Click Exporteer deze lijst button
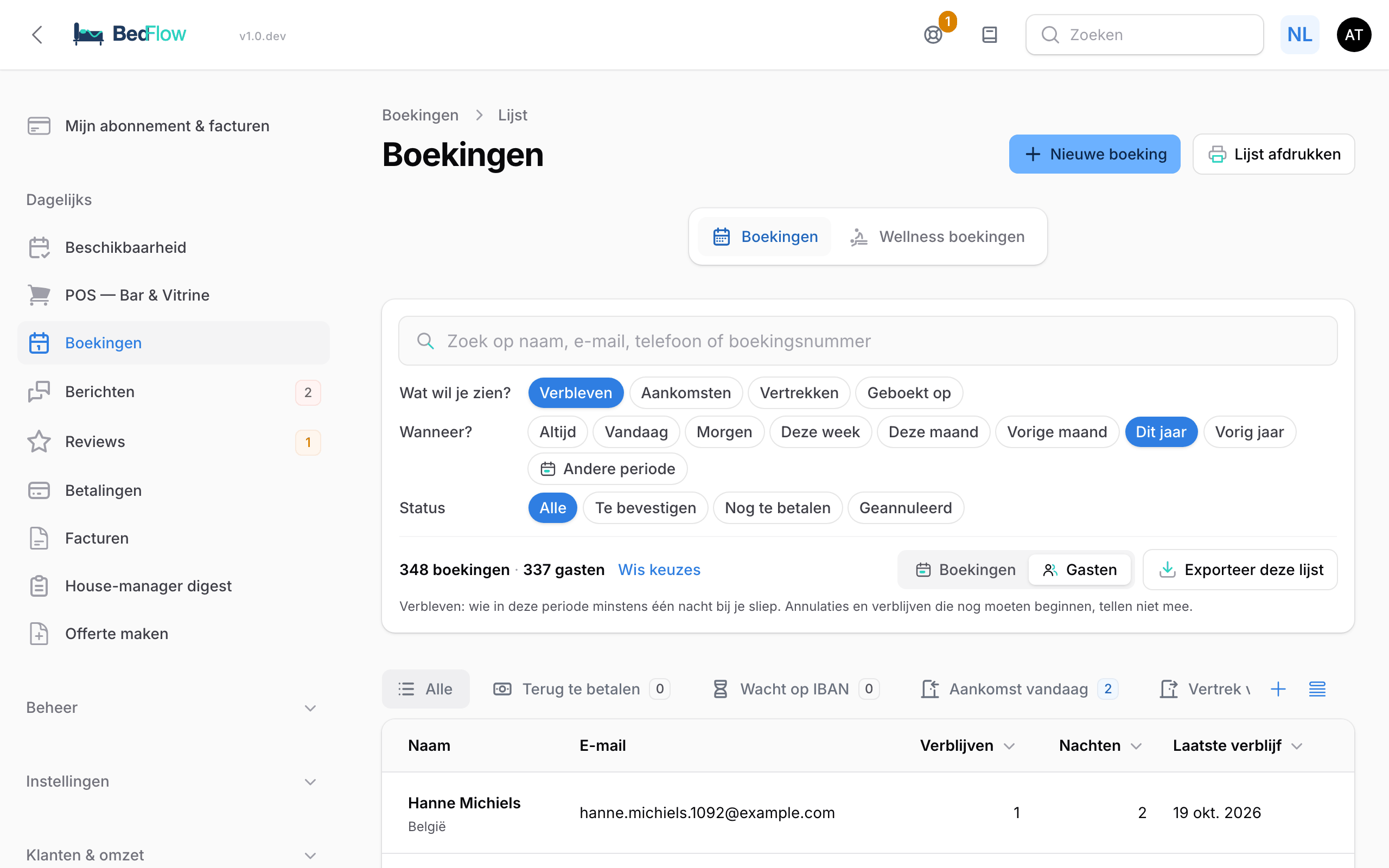 (1240, 570)
